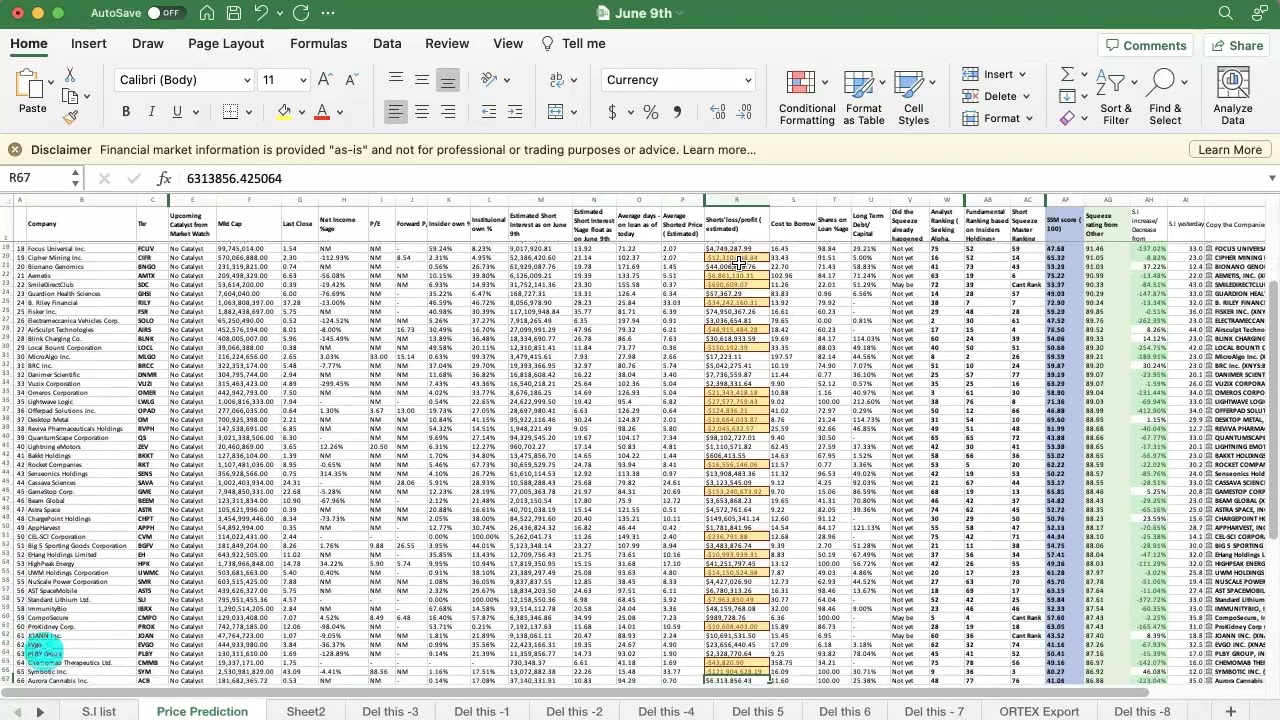
Task: Open the Review tab
Action: point(447,44)
